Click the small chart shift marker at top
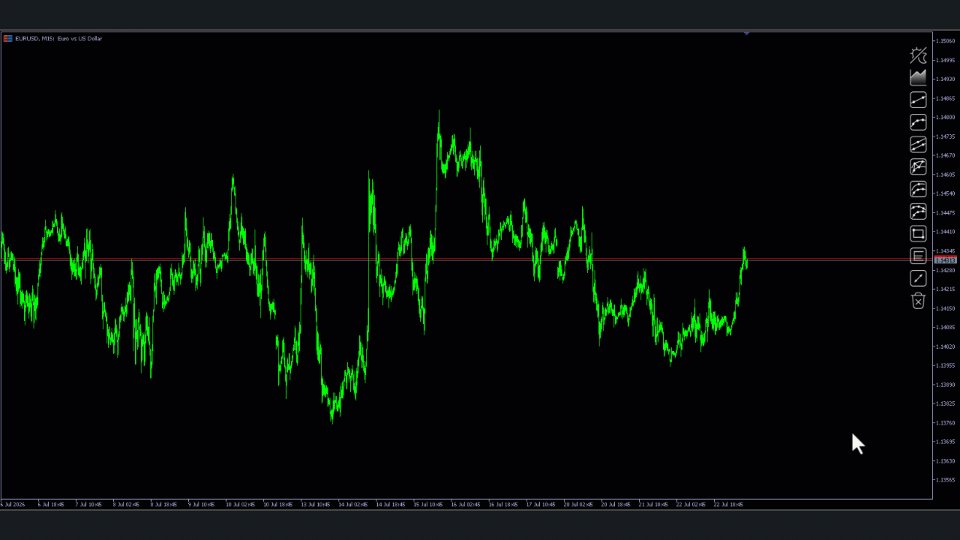Image resolution: width=960 pixels, height=540 pixels. [x=746, y=34]
